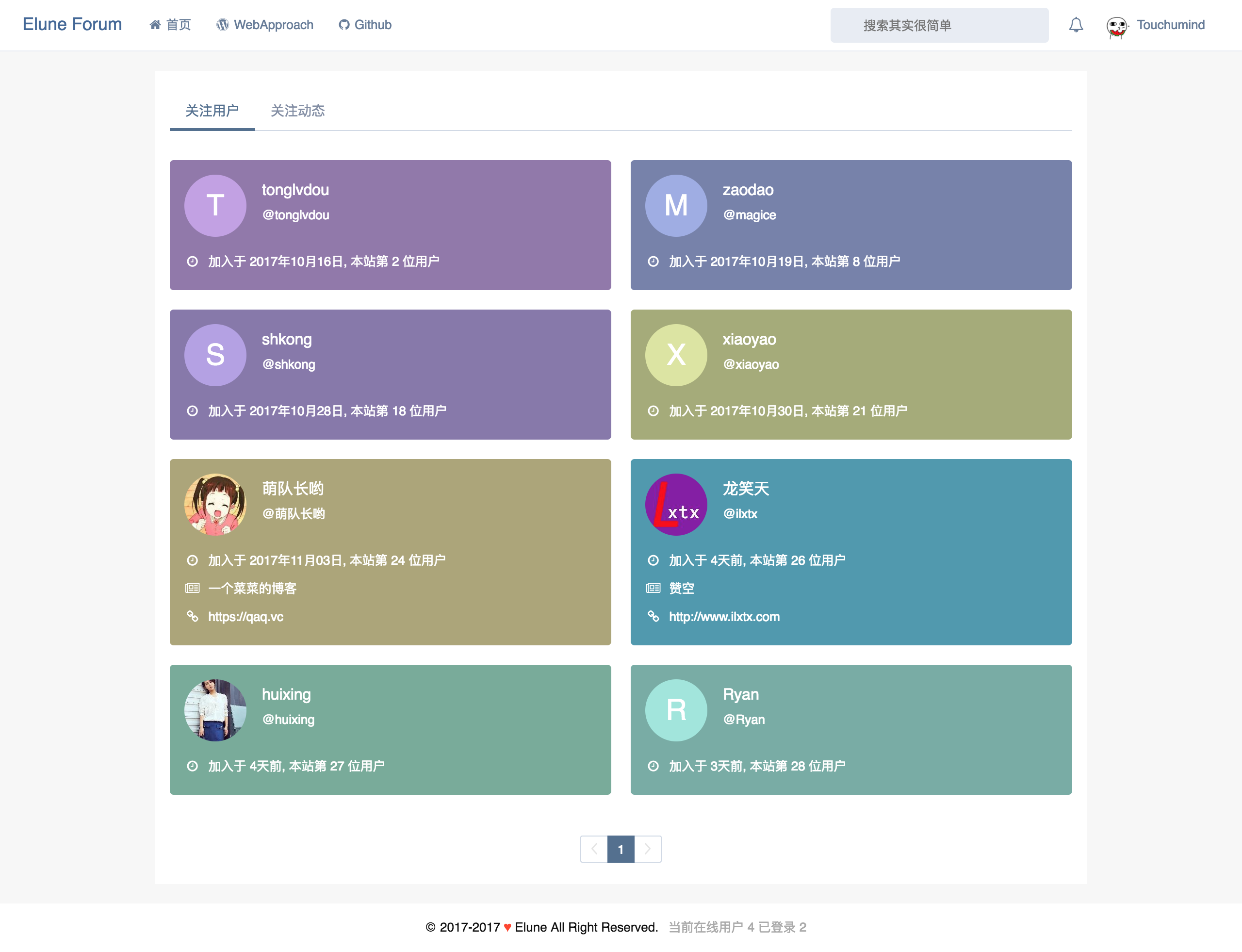Switch to the 关注动态 tab
Screen dimensions: 1242x952
[297, 111]
